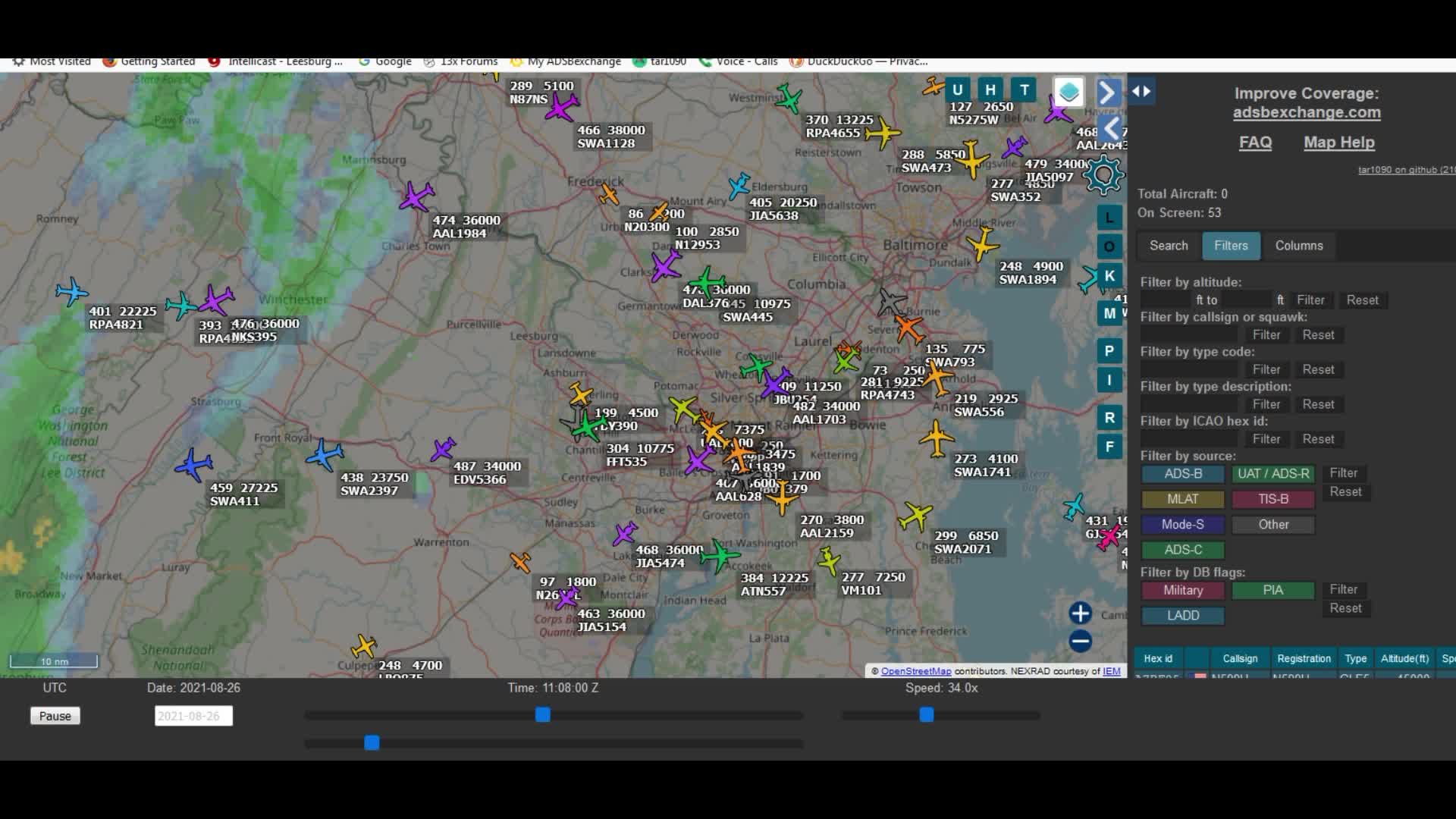Image resolution: width=1456 pixels, height=819 pixels.
Task: Toggle sidebar width with the double-arrow button
Action: pos(1141,91)
